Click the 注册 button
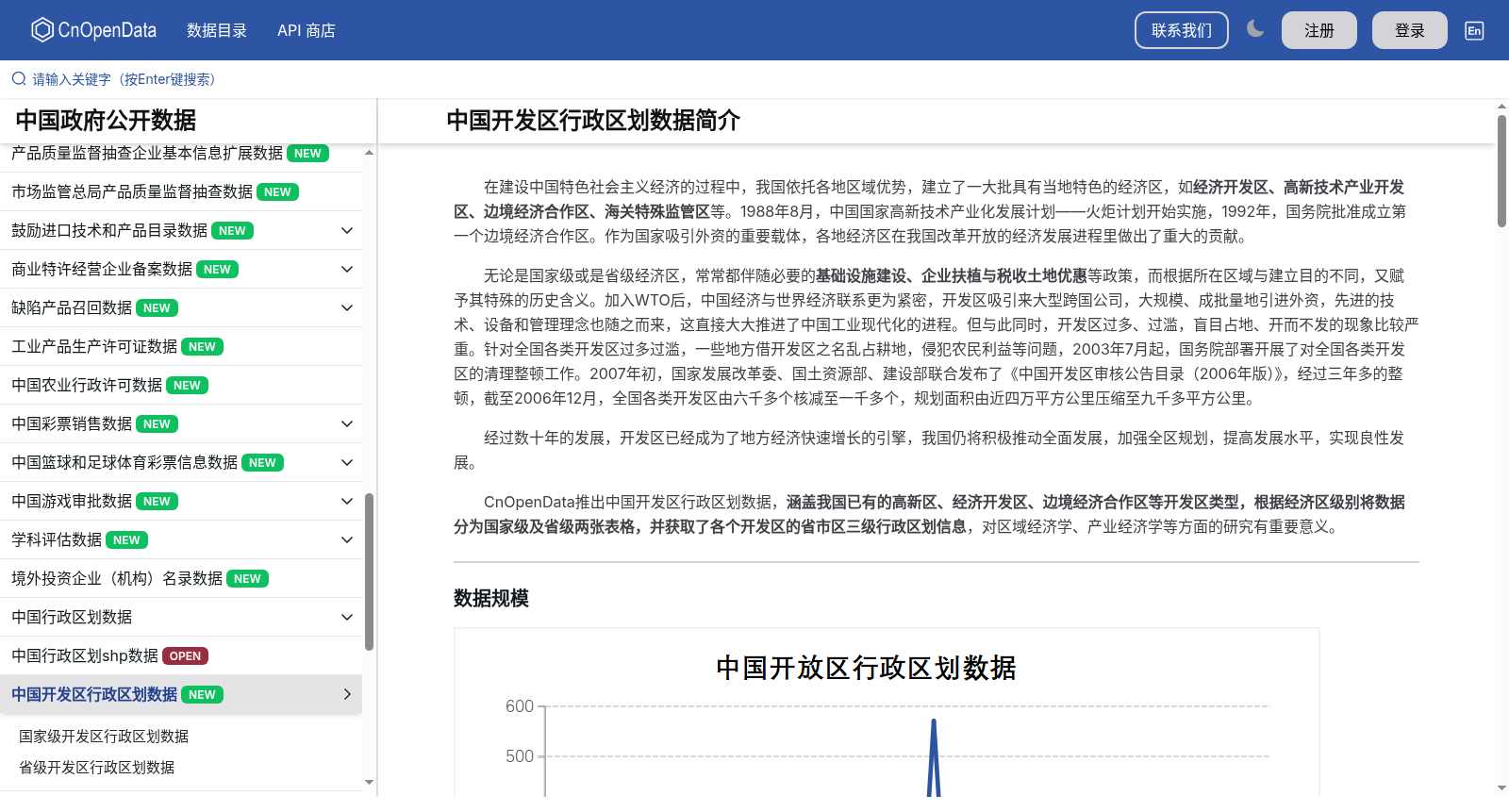Image resolution: width=1509 pixels, height=812 pixels. [x=1319, y=30]
